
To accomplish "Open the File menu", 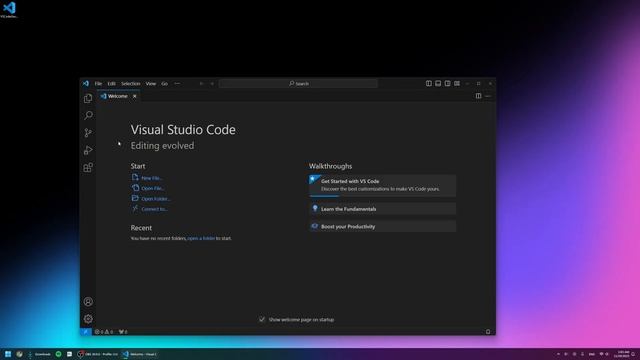I will [x=98, y=84].
